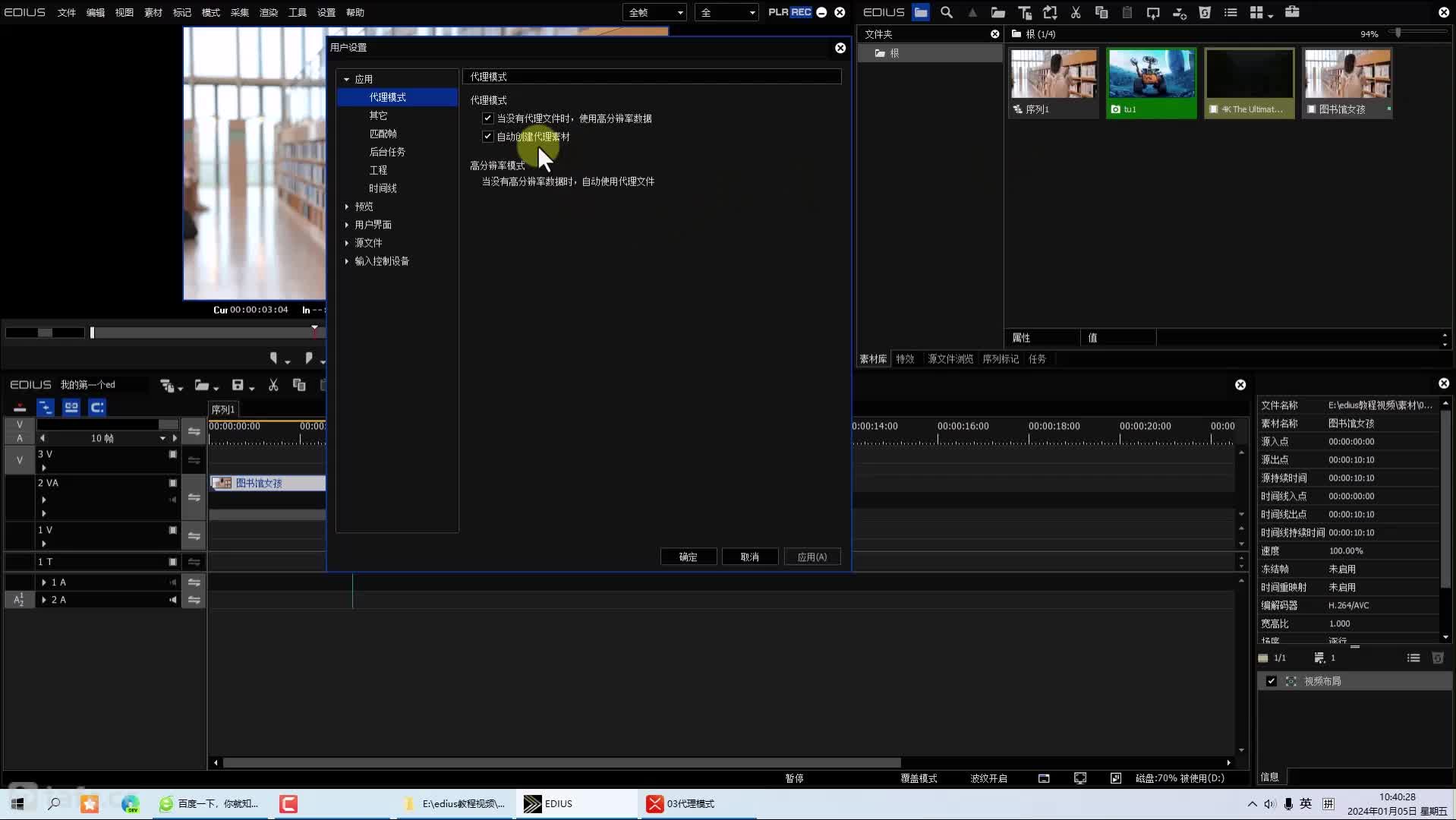
Task: Click the scissors cut icon in timeline toolbar
Action: [273, 386]
